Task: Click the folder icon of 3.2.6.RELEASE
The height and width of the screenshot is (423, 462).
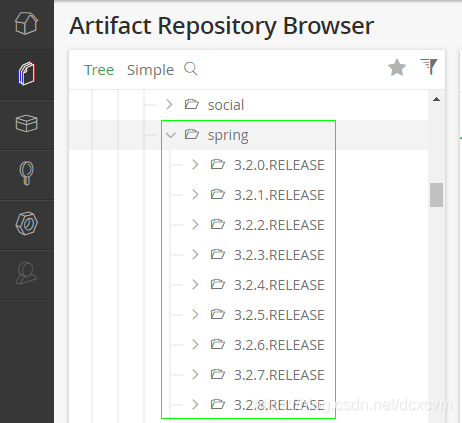Action: 218,344
